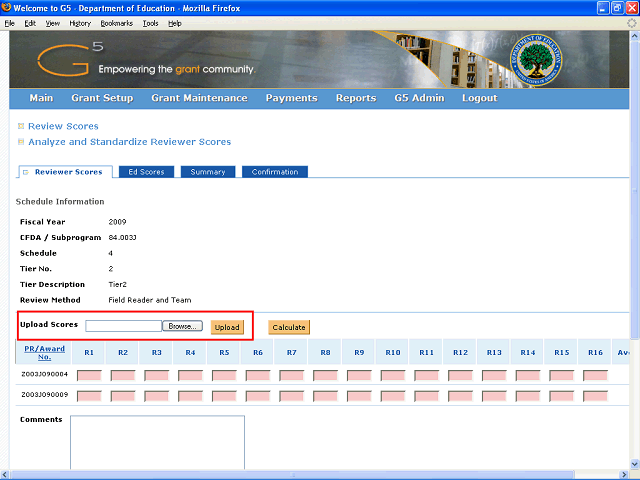The width and height of the screenshot is (640, 480).
Task: Switch to the Ed Scores tab
Action: pyautogui.click(x=146, y=172)
